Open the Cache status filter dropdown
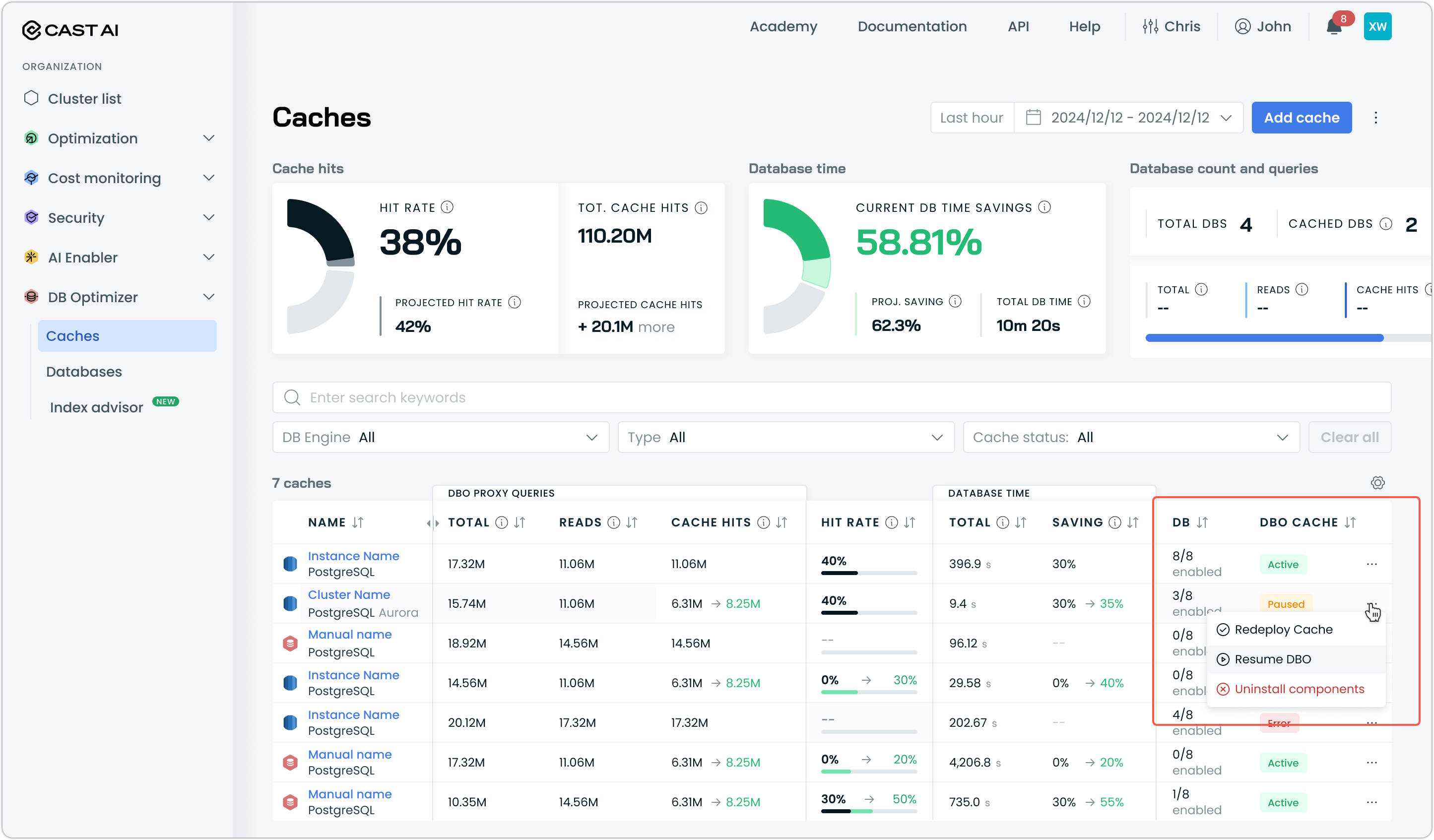This screenshot has height=840, width=1434. pos(1131,437)
